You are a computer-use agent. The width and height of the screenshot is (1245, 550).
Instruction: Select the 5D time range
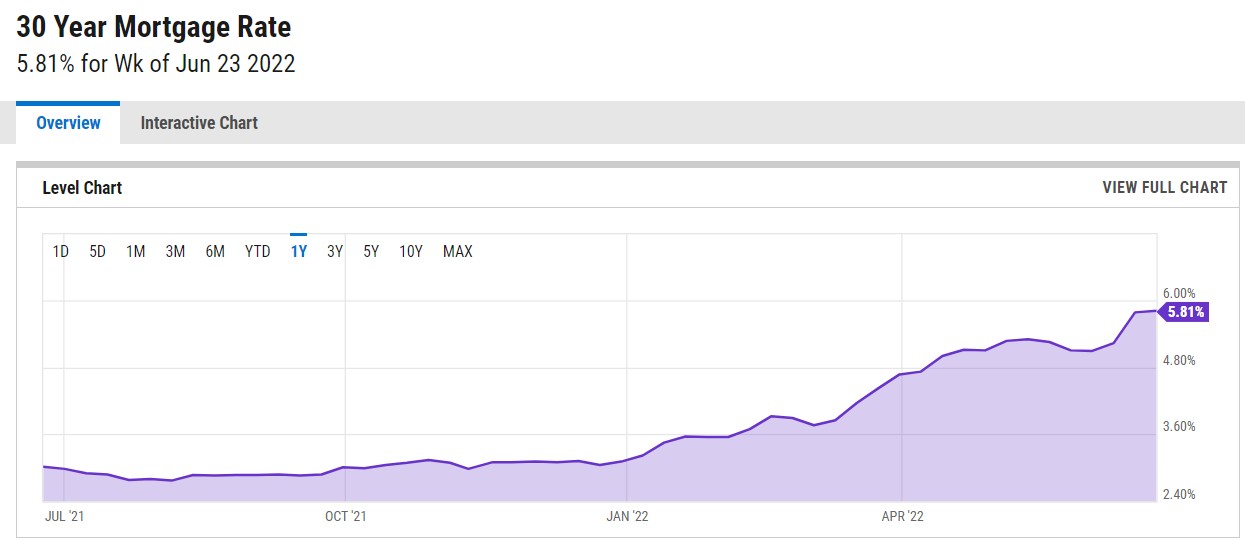coord(97,251)
